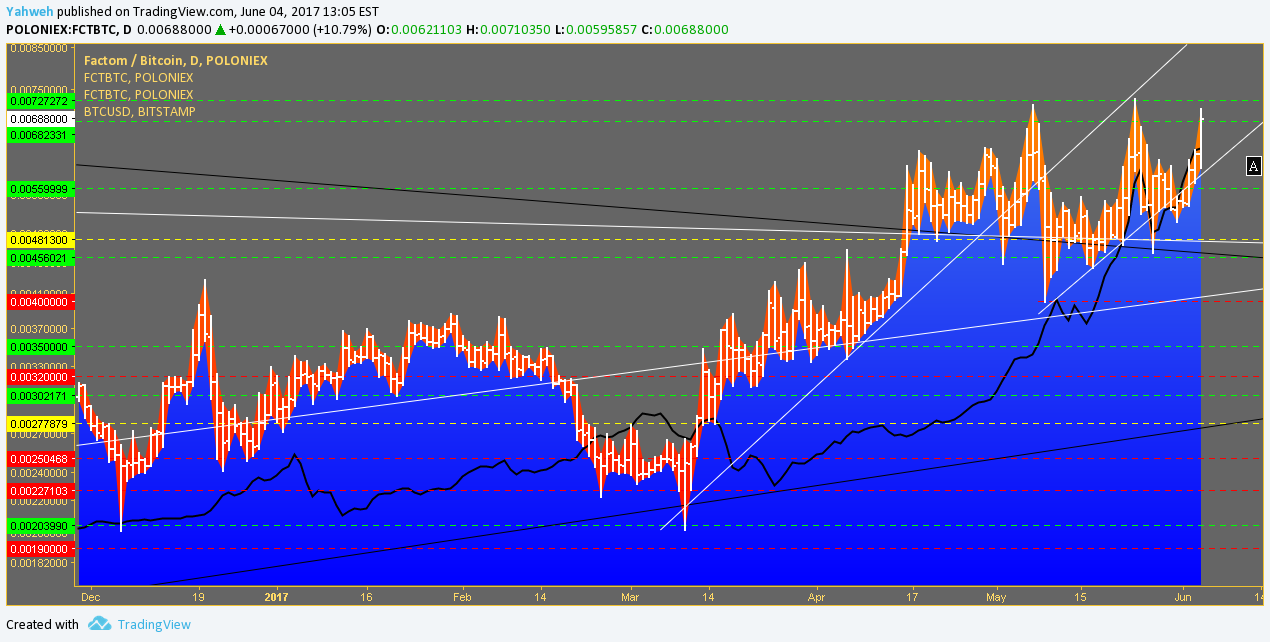
Task: Click the close value C:0.00688000 in header
Action: (686, 30)
